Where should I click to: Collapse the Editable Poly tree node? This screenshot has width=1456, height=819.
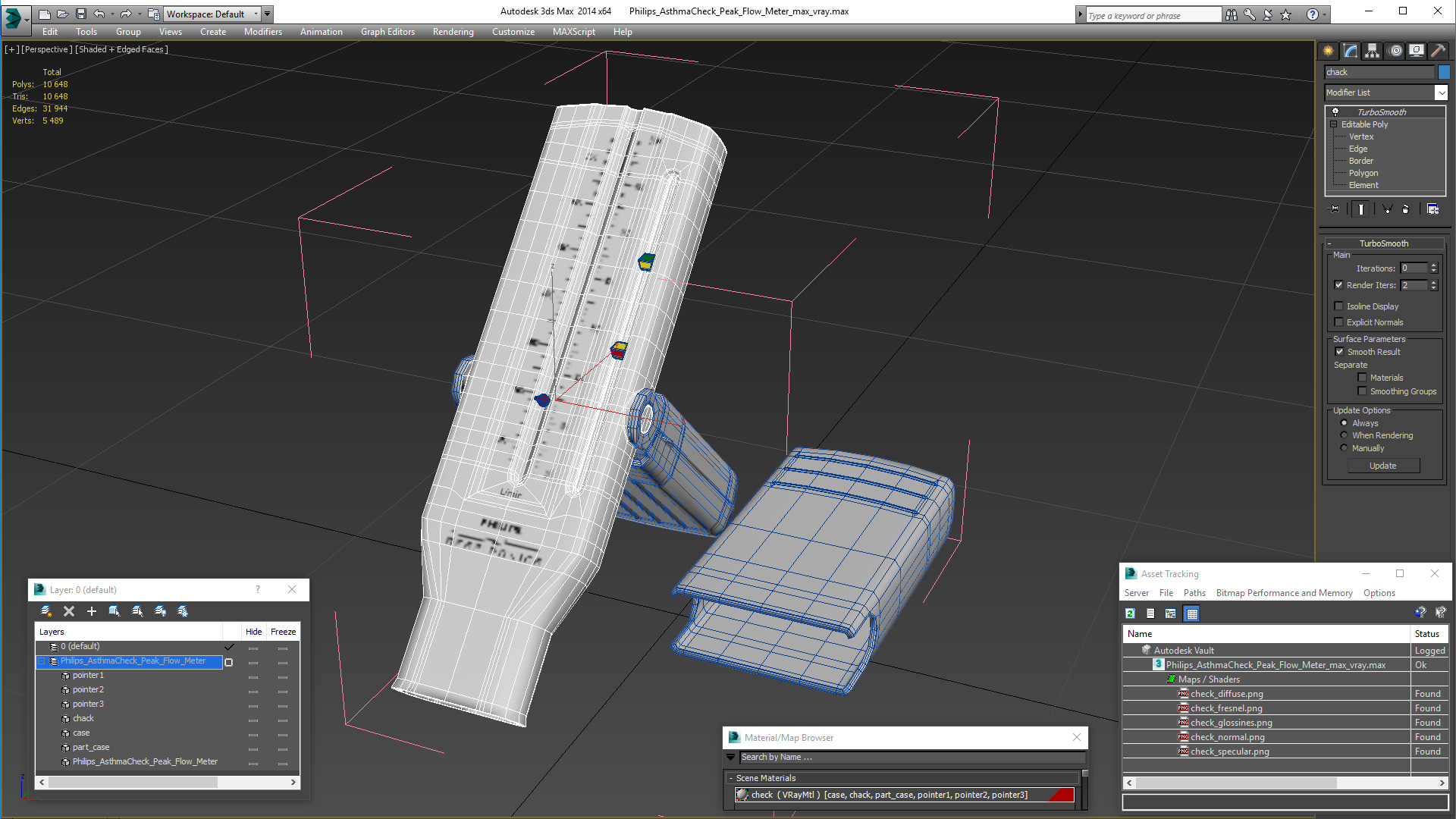coord(1334,124)
